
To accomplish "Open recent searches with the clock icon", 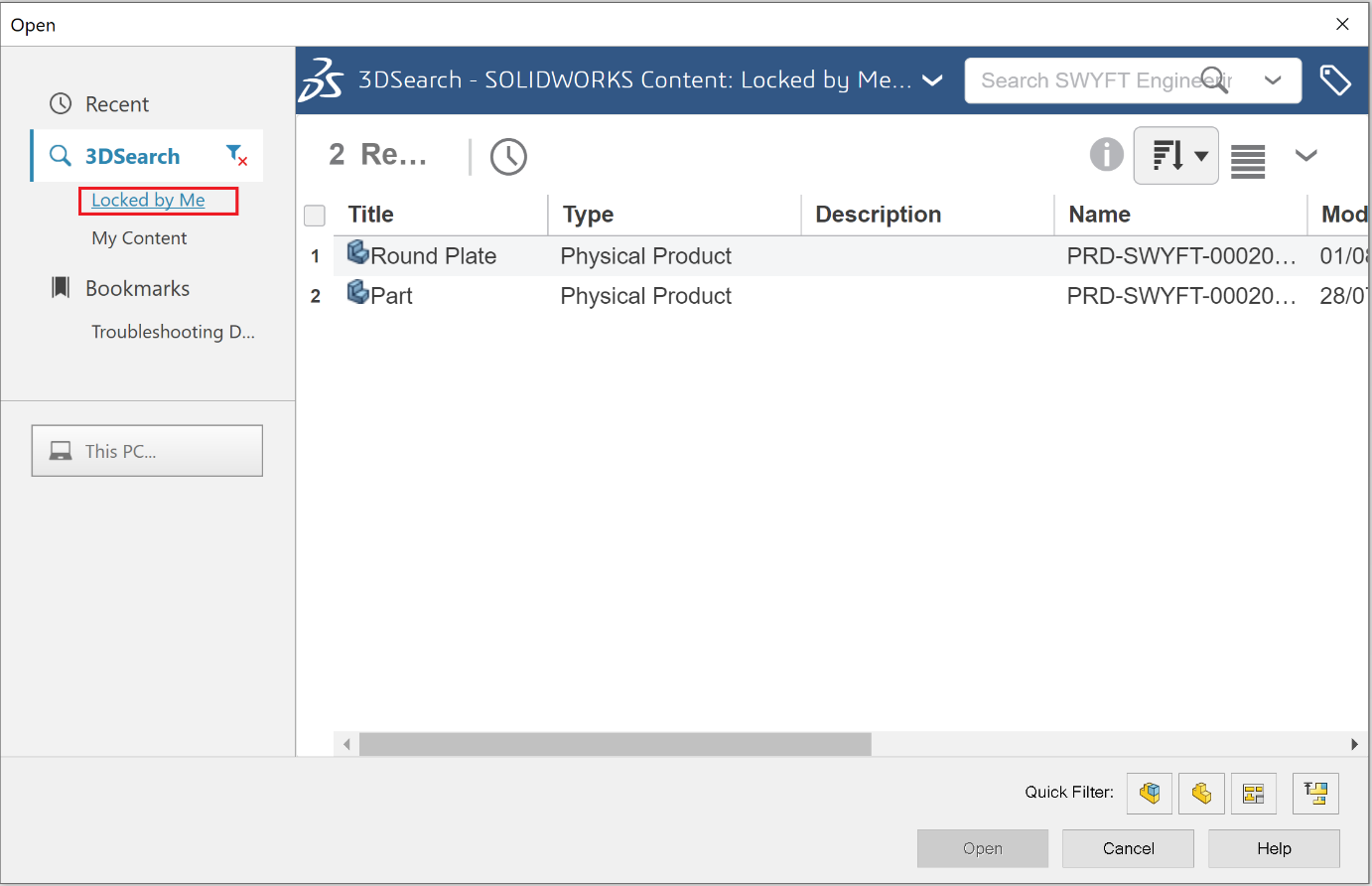I will pyautogui.click(x=508, y=156).
